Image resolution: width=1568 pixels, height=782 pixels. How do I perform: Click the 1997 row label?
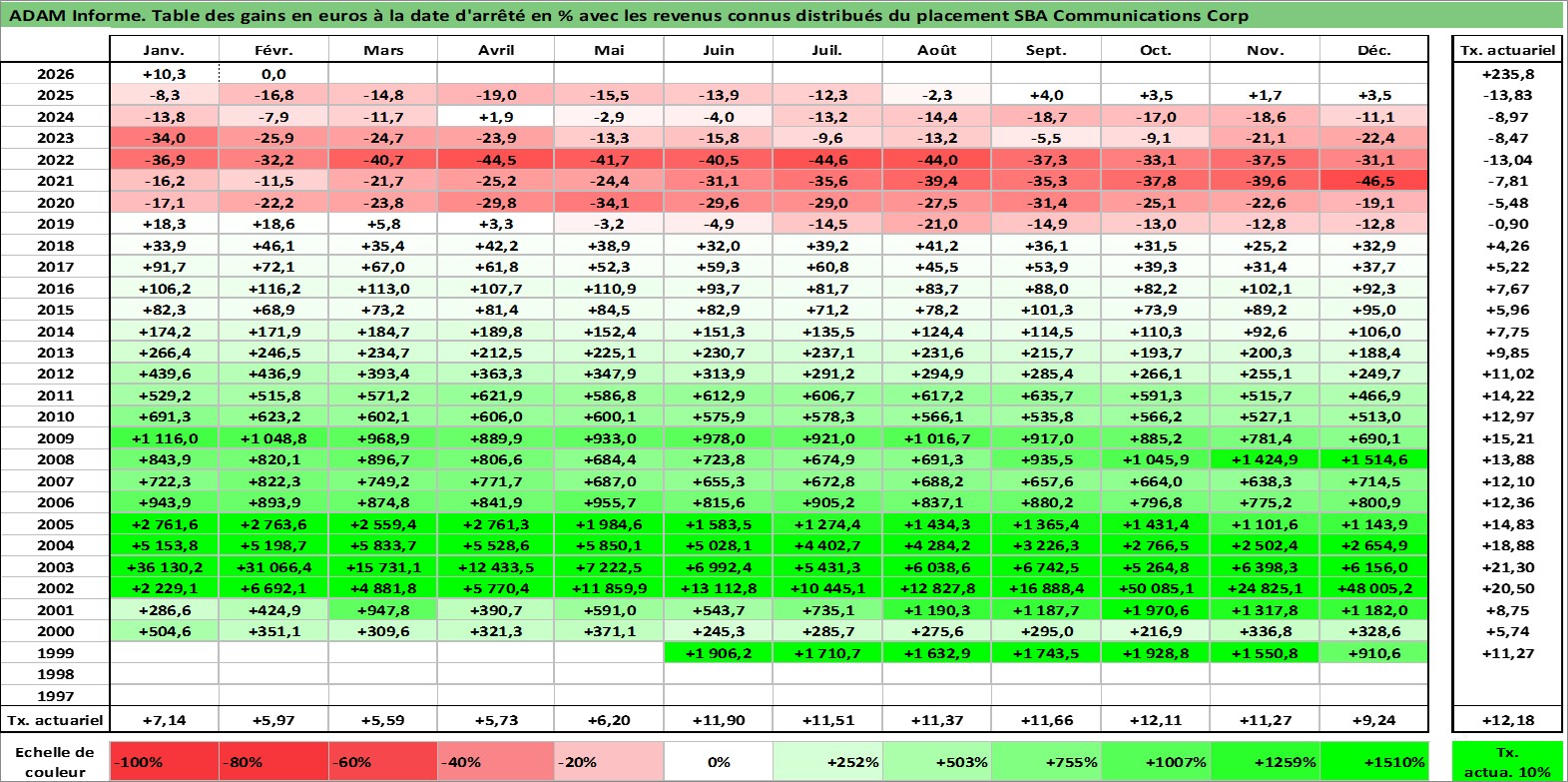[x=55, y=695]
